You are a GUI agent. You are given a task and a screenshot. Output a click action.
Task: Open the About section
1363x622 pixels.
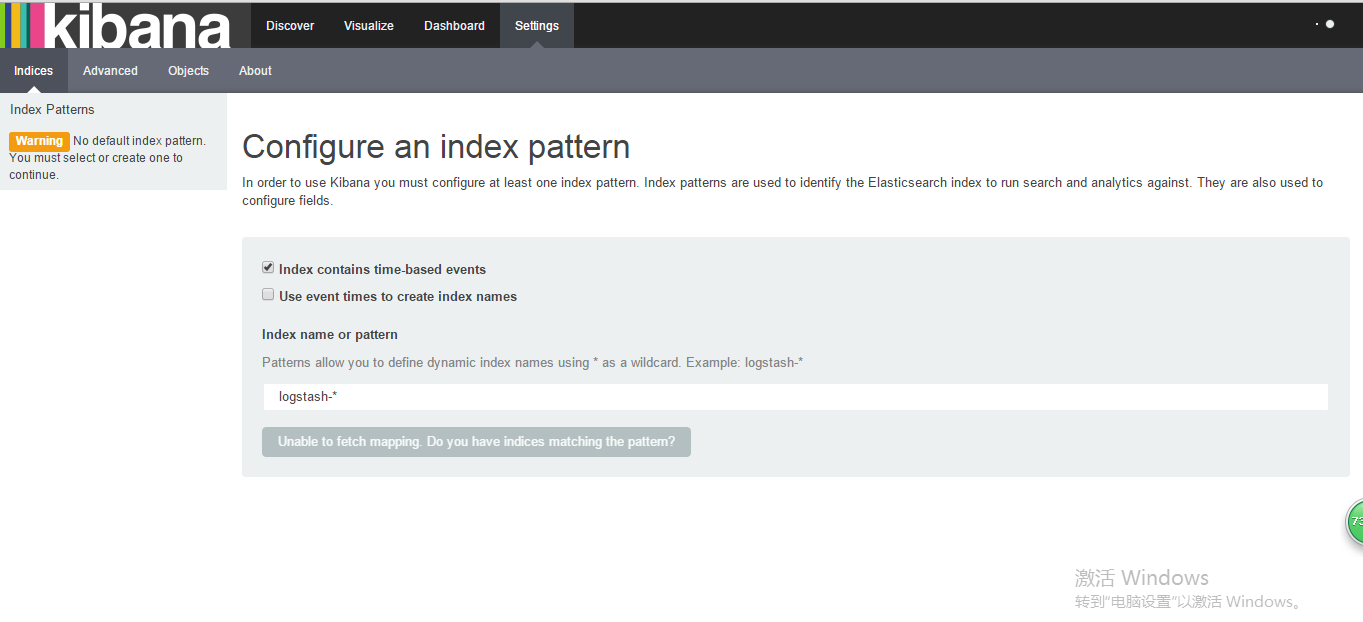tap(255, 71)
